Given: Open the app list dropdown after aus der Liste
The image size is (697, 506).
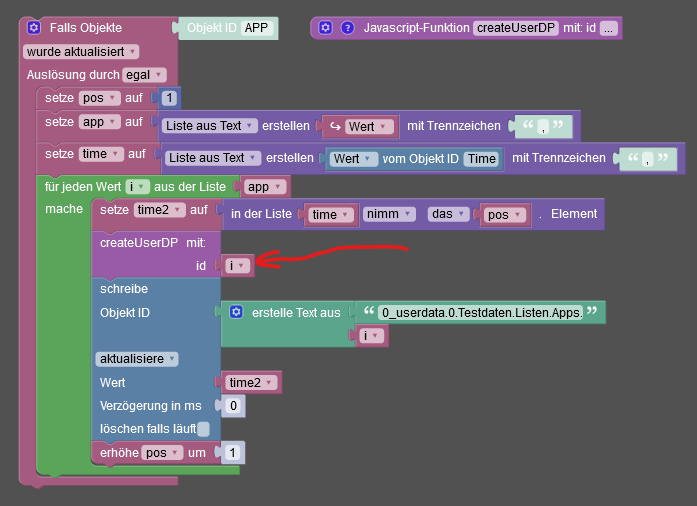Looking at the screenshot, I should click(264, 187).
